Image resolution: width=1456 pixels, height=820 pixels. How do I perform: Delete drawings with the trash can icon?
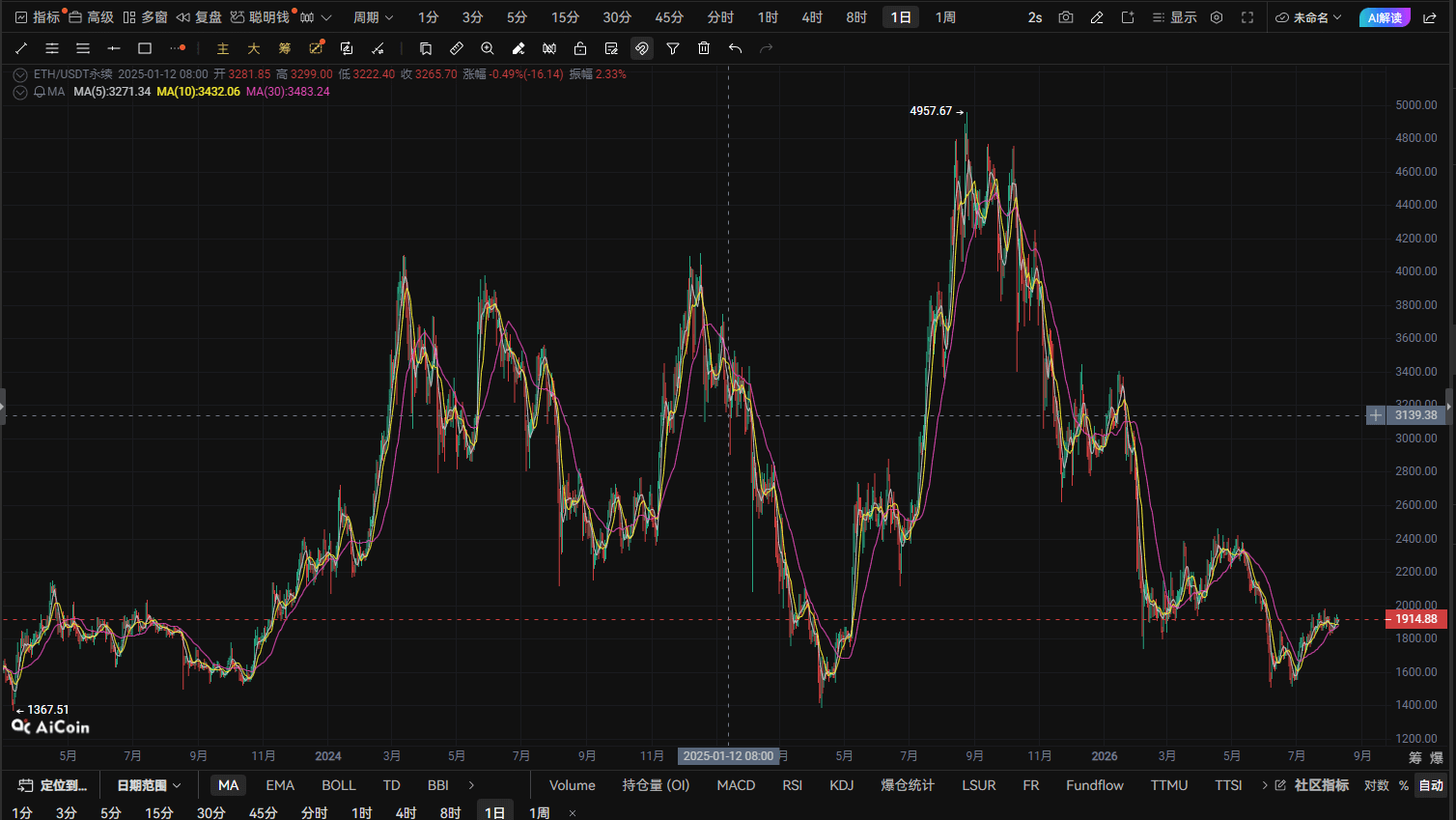pyautogui.click(x=704, y=48)
